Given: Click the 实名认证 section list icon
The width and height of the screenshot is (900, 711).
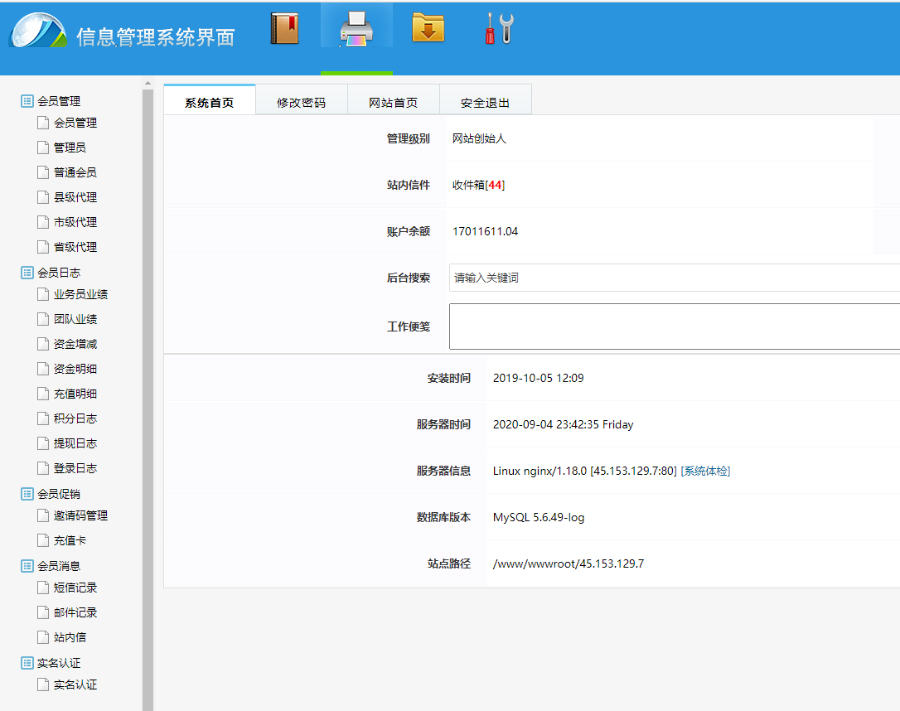Looking at the screenshot, I should [27, 663].
